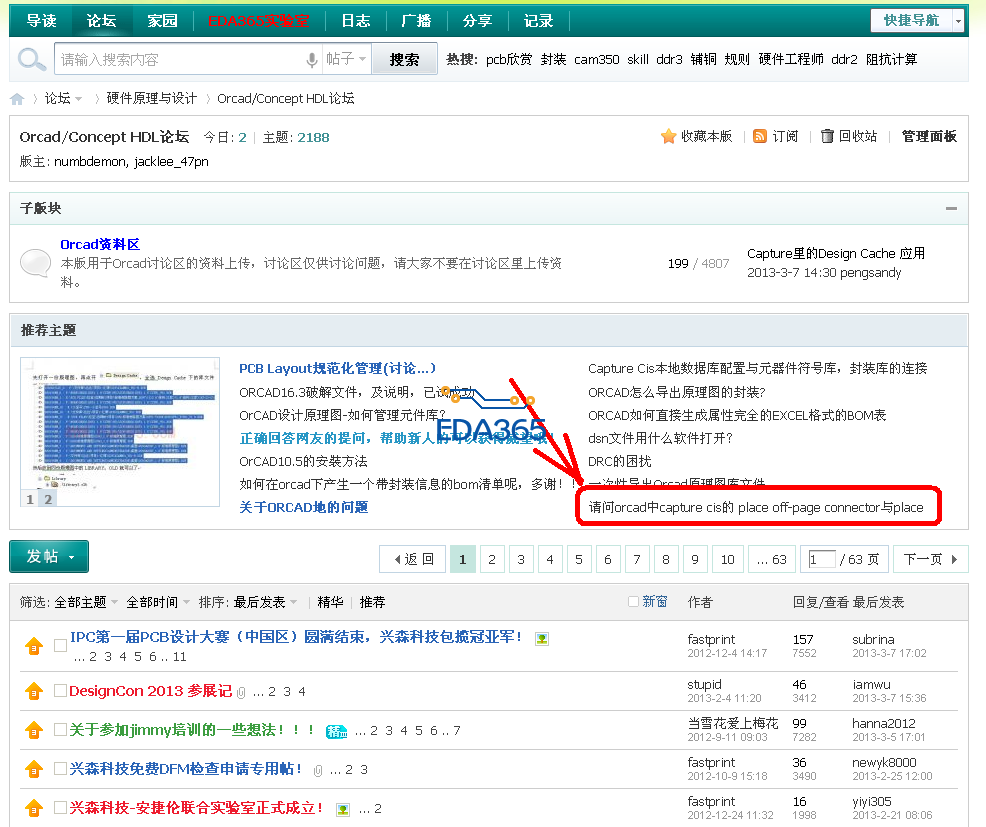Screen dimensions: 986x827
Task: Open the 快捷导航 dropdown
Action: [x=917, y=21]
